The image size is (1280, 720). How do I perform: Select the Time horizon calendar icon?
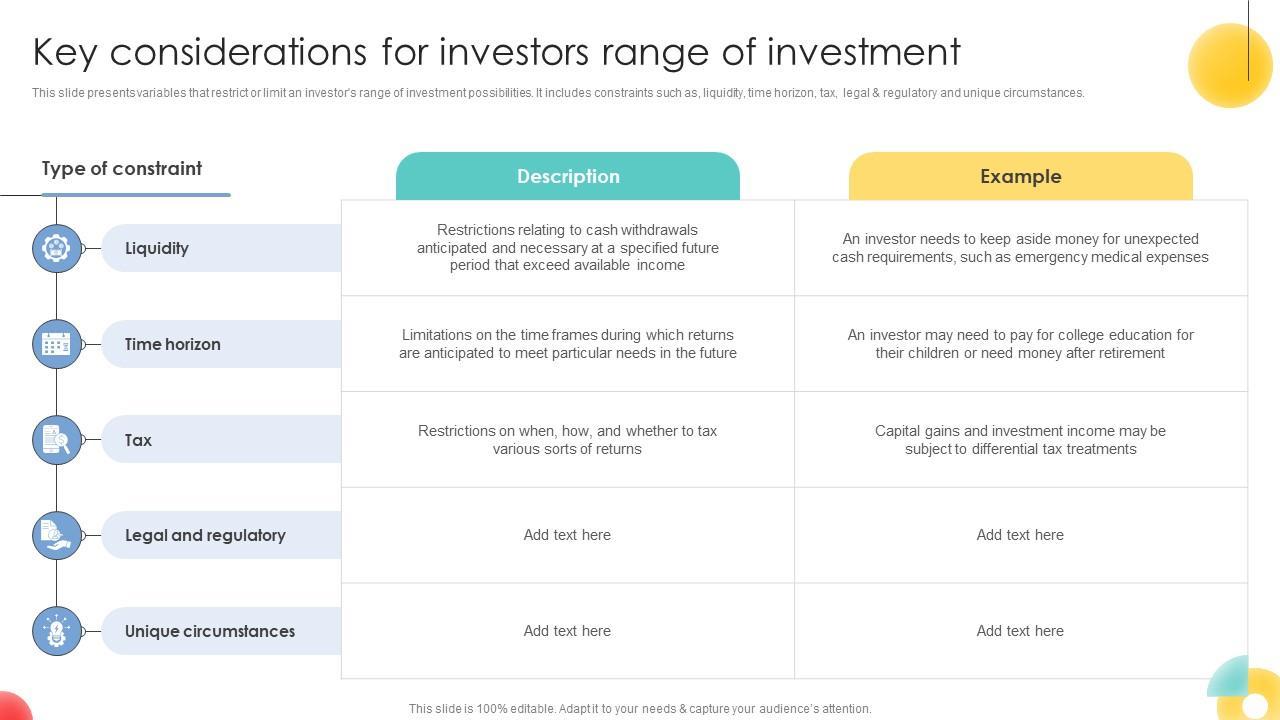57,344
